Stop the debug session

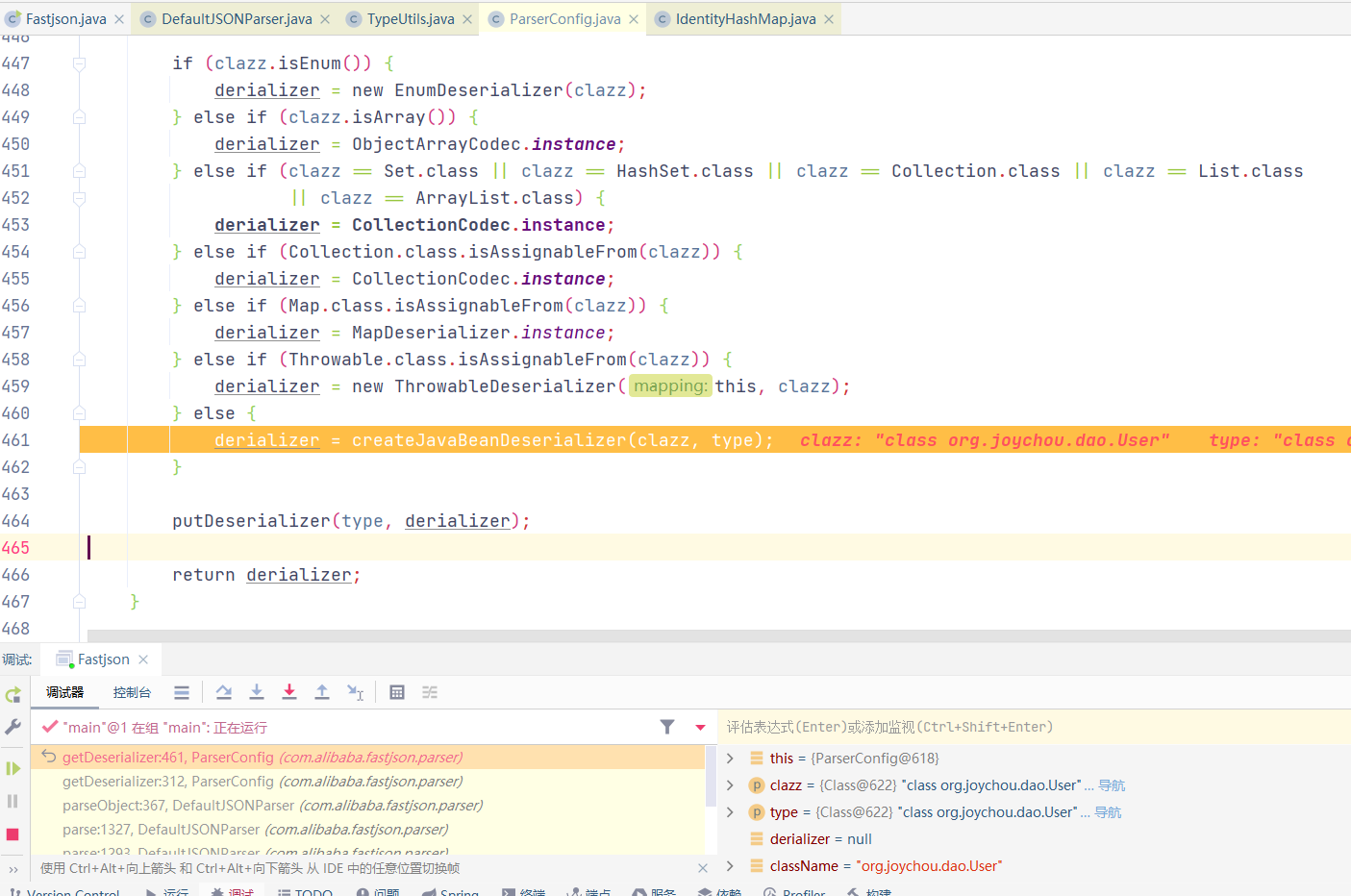click(13, 834)
